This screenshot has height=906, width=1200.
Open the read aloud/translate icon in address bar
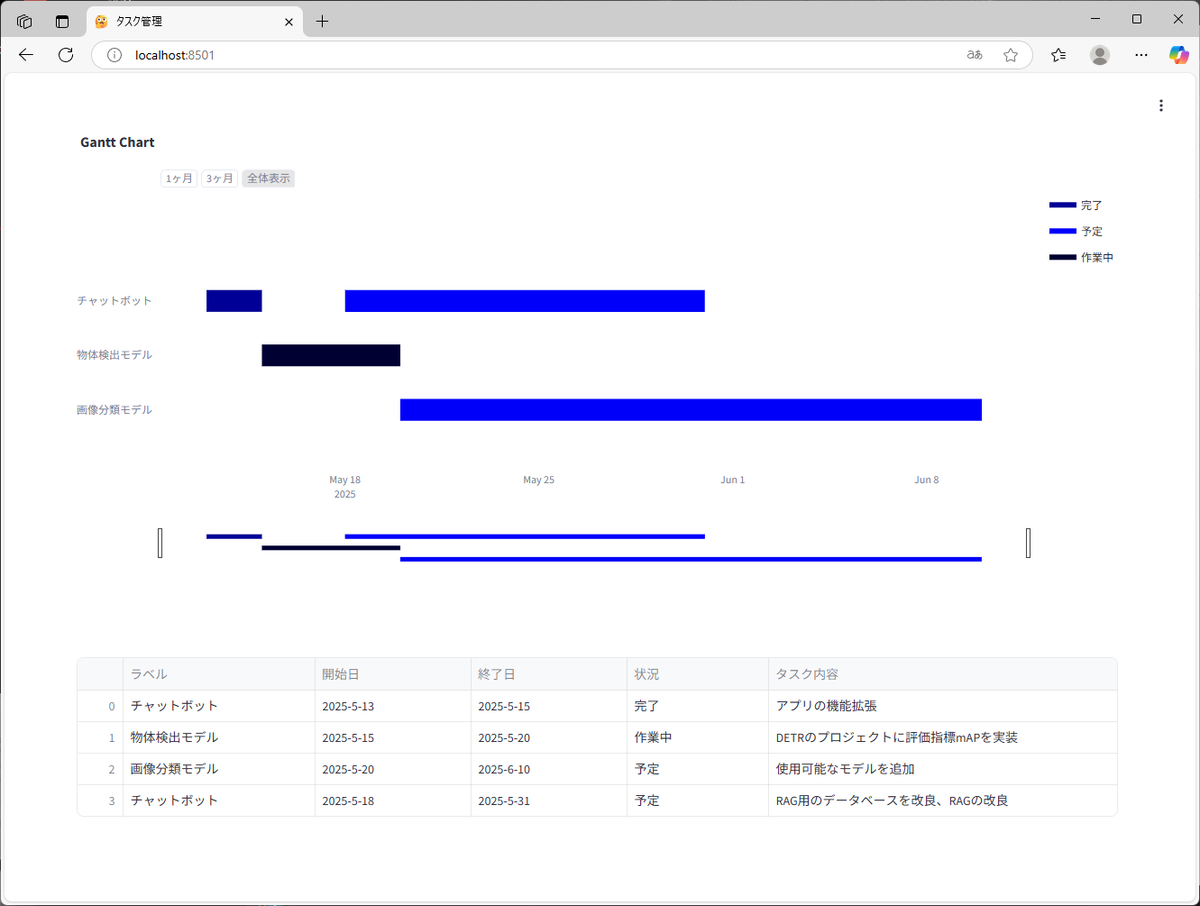tap(974, 55)
